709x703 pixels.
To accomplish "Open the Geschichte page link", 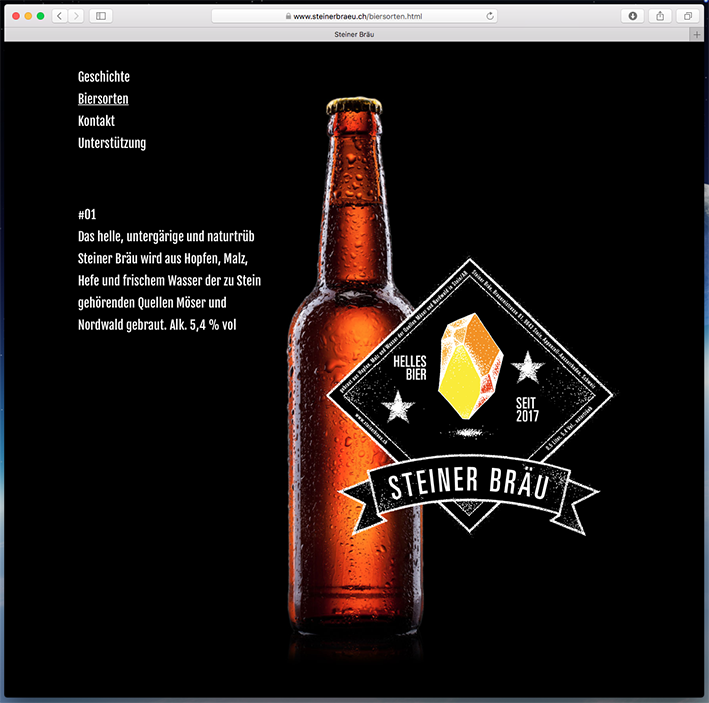I will [104, 77].
